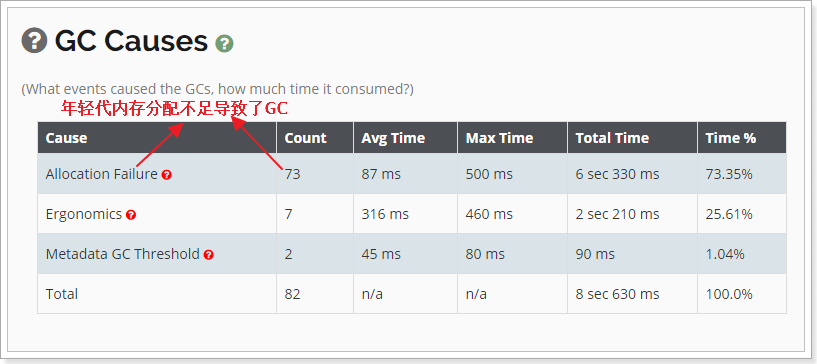Select the Allocation Failure count value 73
The image size is (817, 364).
[292, 174]
